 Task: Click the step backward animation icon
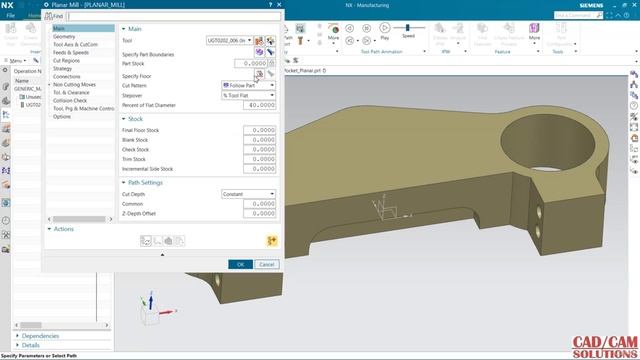pos(349,28)
